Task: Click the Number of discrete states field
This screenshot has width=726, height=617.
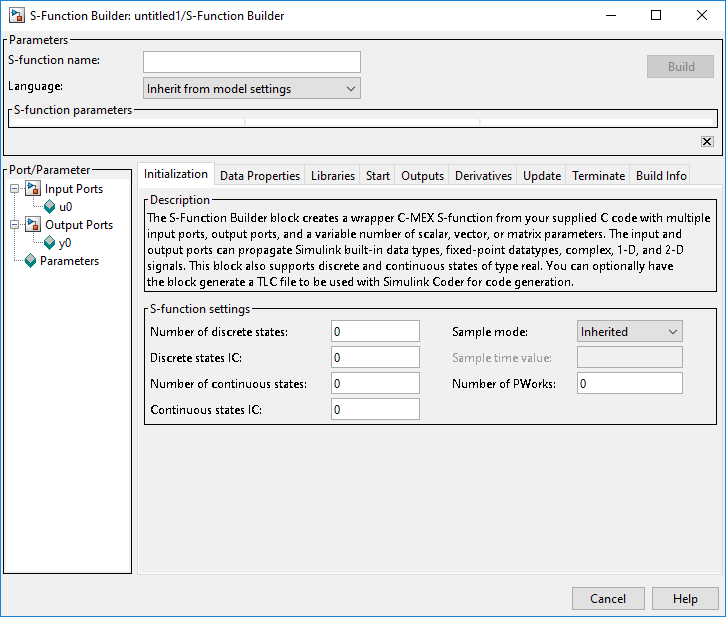Action: point(376,331)
